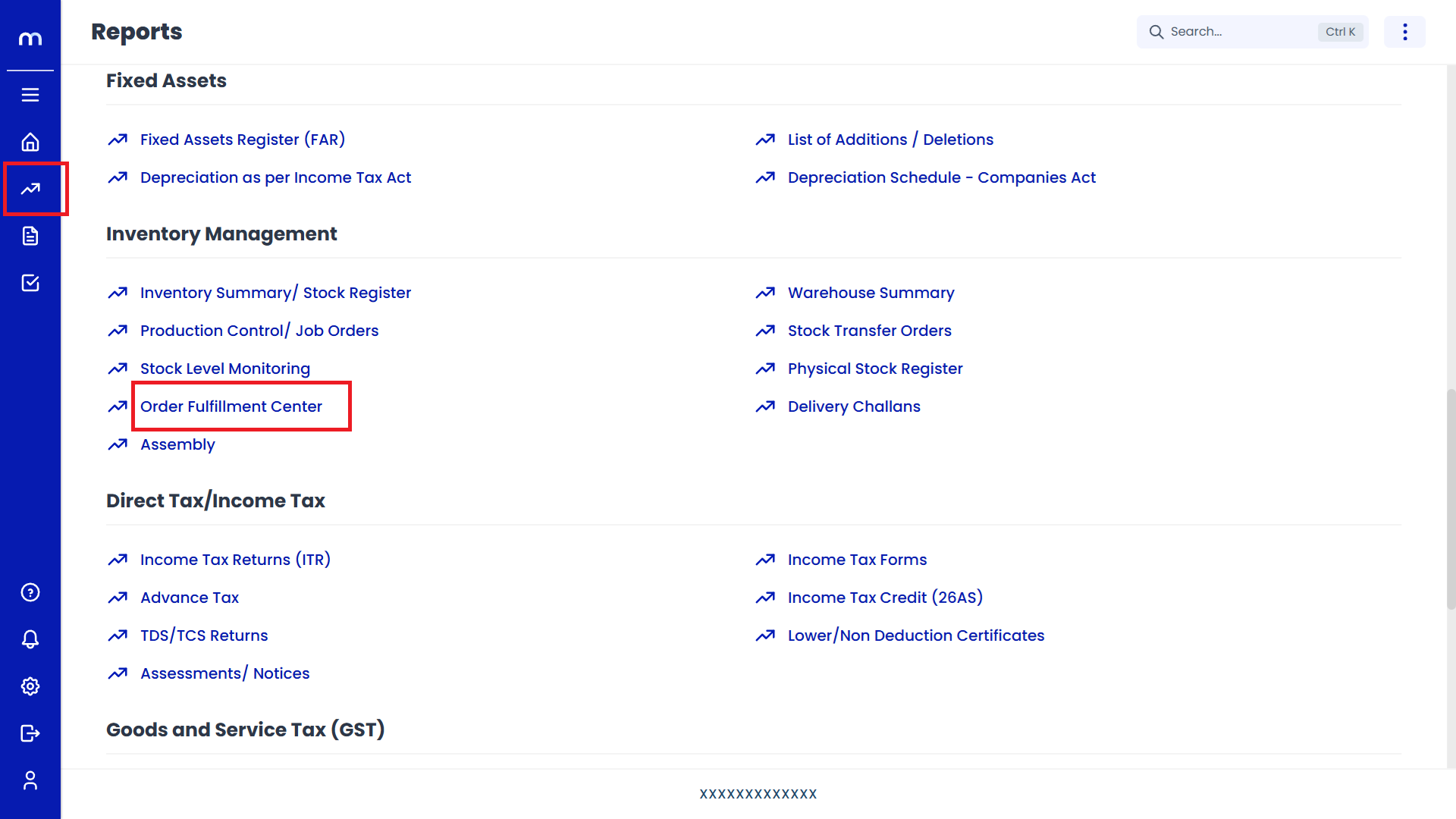Open Stock Level Monitoring report
Screen dimensions: 1456x819
[x=225, y=369]
